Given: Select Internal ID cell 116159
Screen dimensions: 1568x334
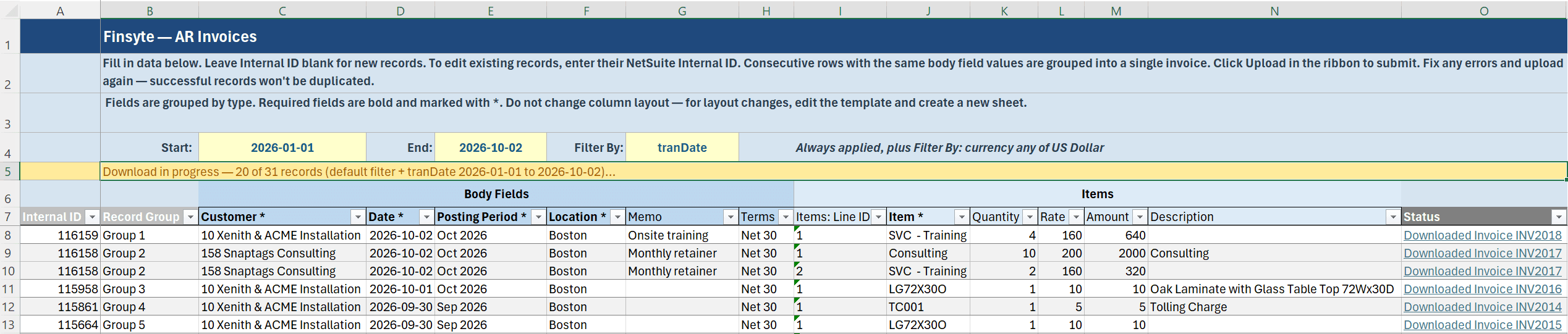Looking at the screenshot, I should click(60, 235).
